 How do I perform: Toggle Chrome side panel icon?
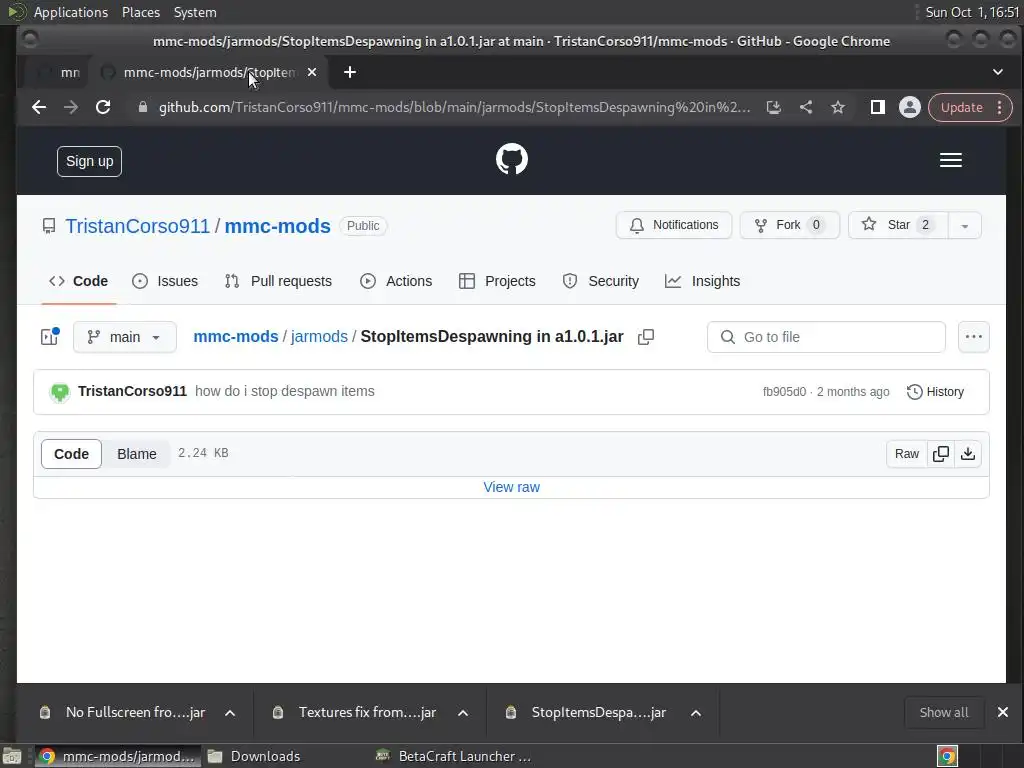click(x=878, y=107)
